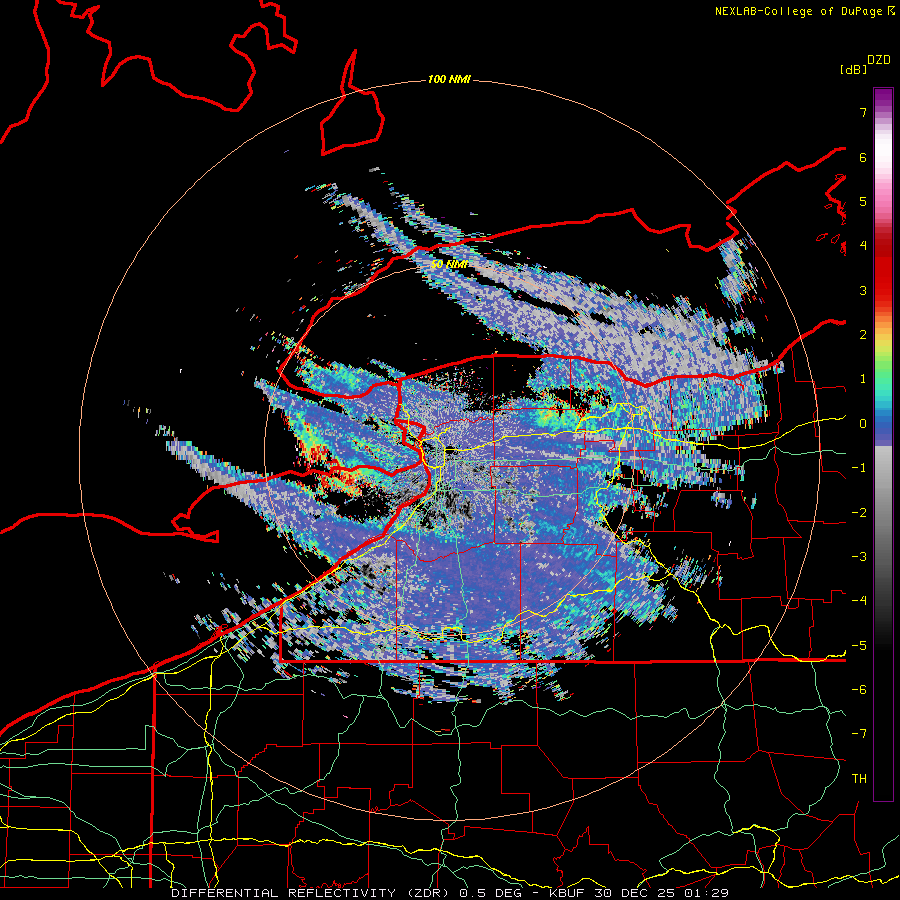The image size is (900, 900).
Task: Click the -7 value on color scale
Action: (859, 734)
